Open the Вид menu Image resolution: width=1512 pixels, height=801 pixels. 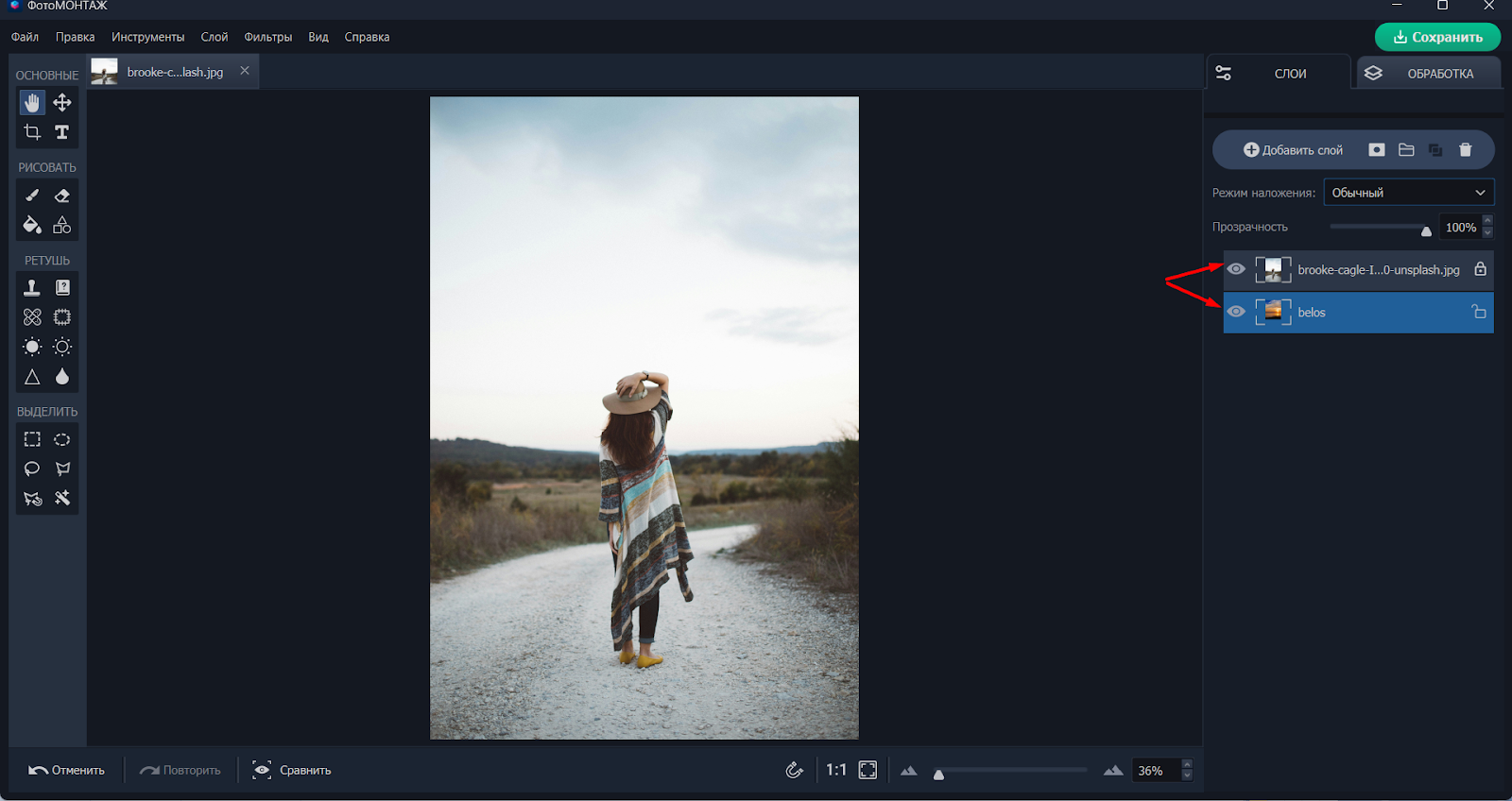point(318,37)
